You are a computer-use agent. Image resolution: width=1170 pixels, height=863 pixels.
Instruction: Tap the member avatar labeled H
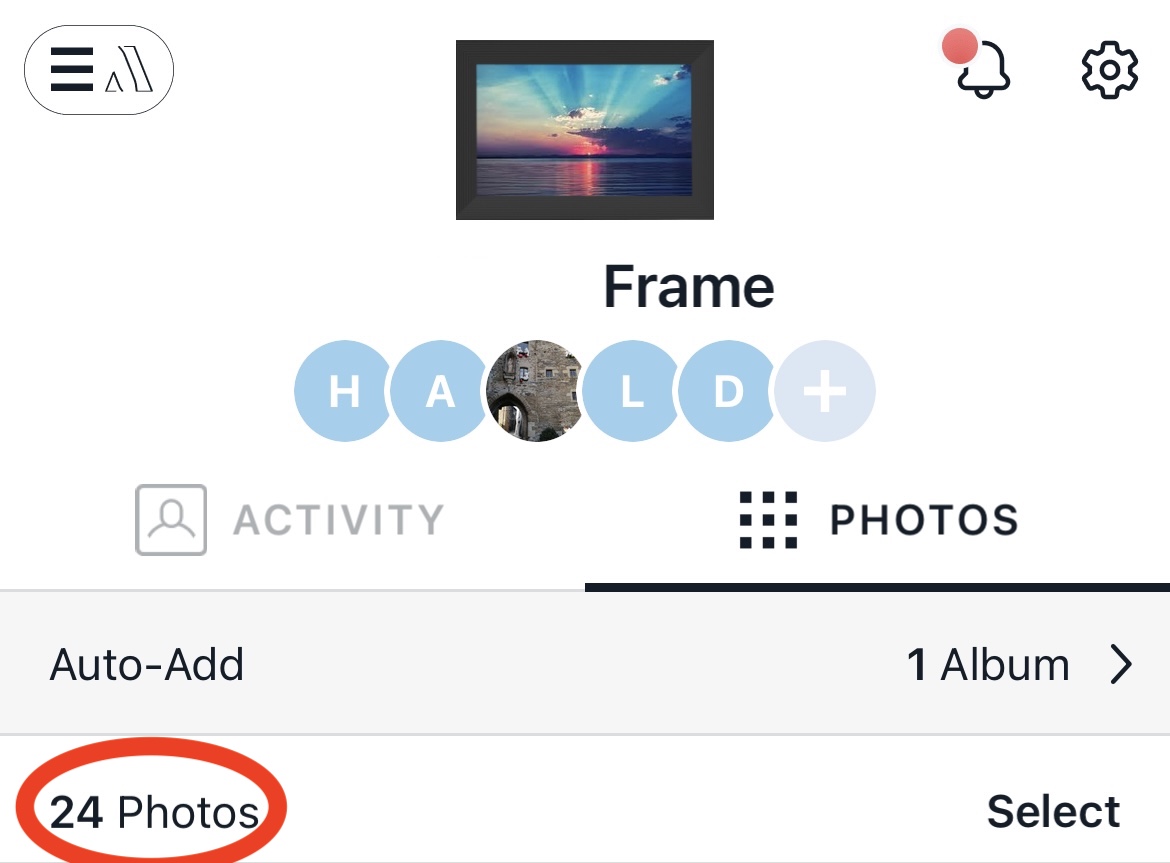point(344,391)
